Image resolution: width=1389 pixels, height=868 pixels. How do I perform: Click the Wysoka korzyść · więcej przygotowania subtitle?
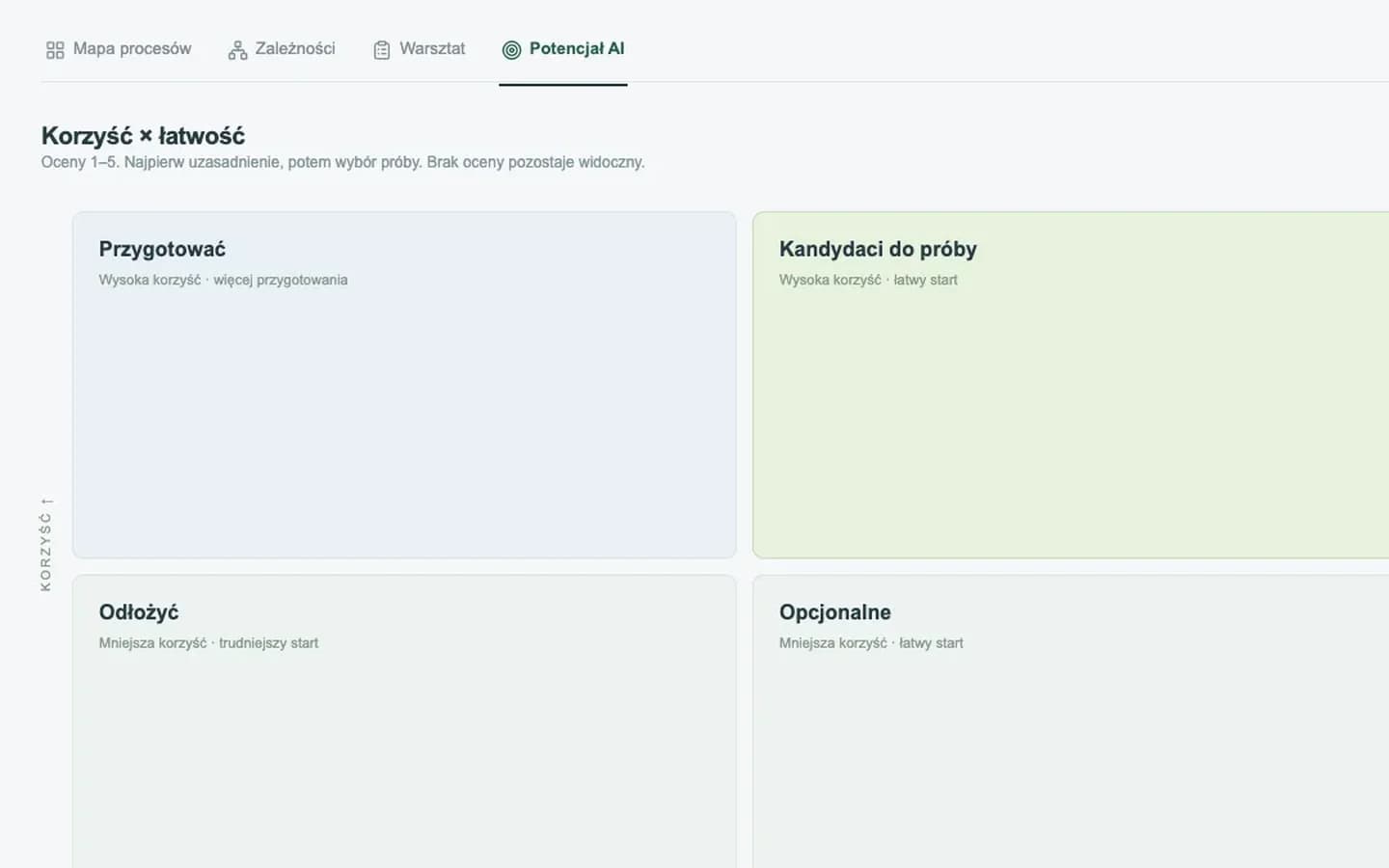223,280
